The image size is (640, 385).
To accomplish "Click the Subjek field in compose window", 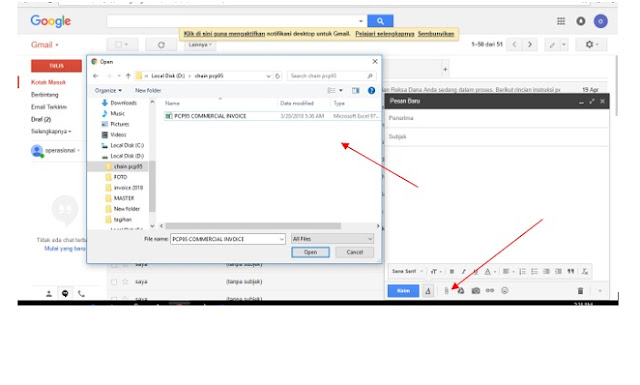I will pos(496,136).
